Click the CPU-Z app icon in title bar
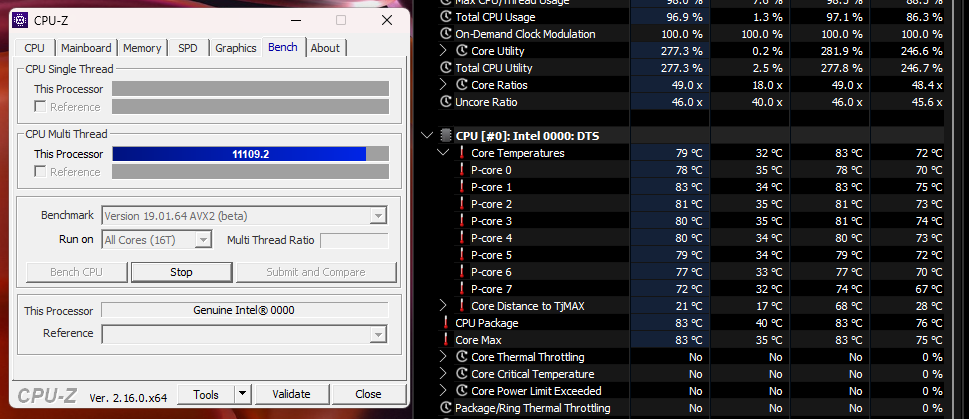 [x=20, y=20]
